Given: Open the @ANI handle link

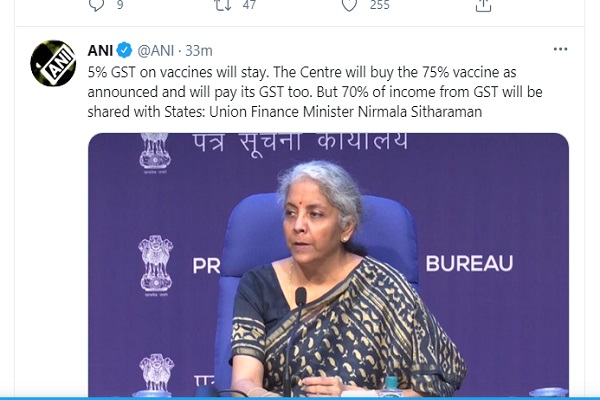Looking at the screenshot, I should pyautogui.click(x=156, y=51).
